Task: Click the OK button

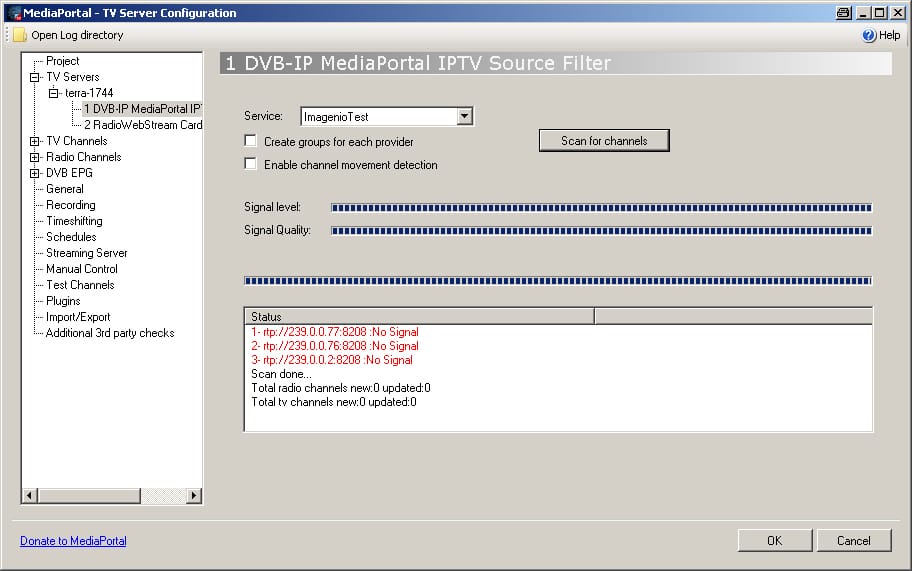Action: [x=774, y=541]
